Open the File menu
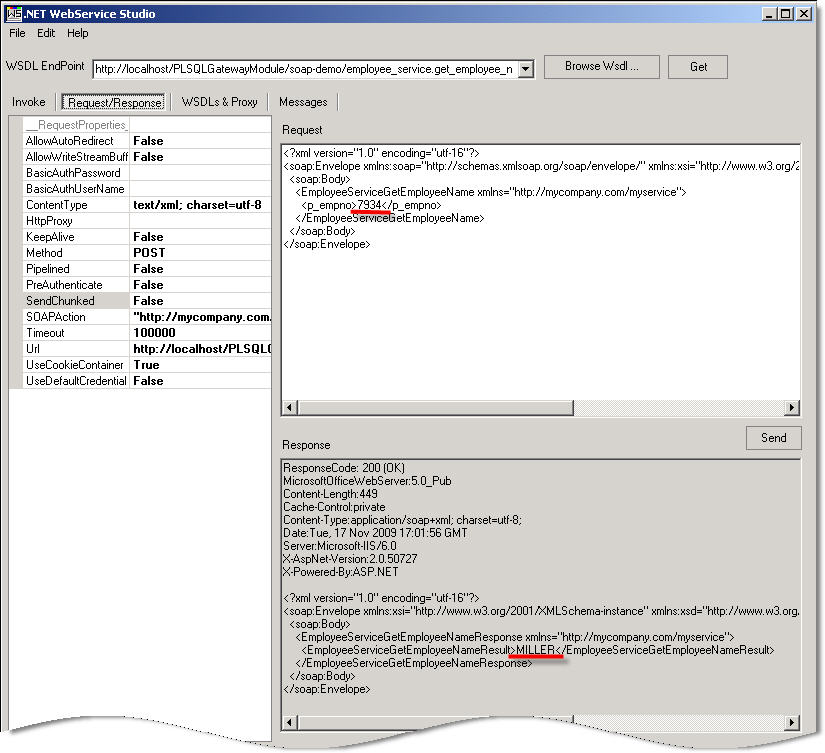 click(x=16, y=33)
